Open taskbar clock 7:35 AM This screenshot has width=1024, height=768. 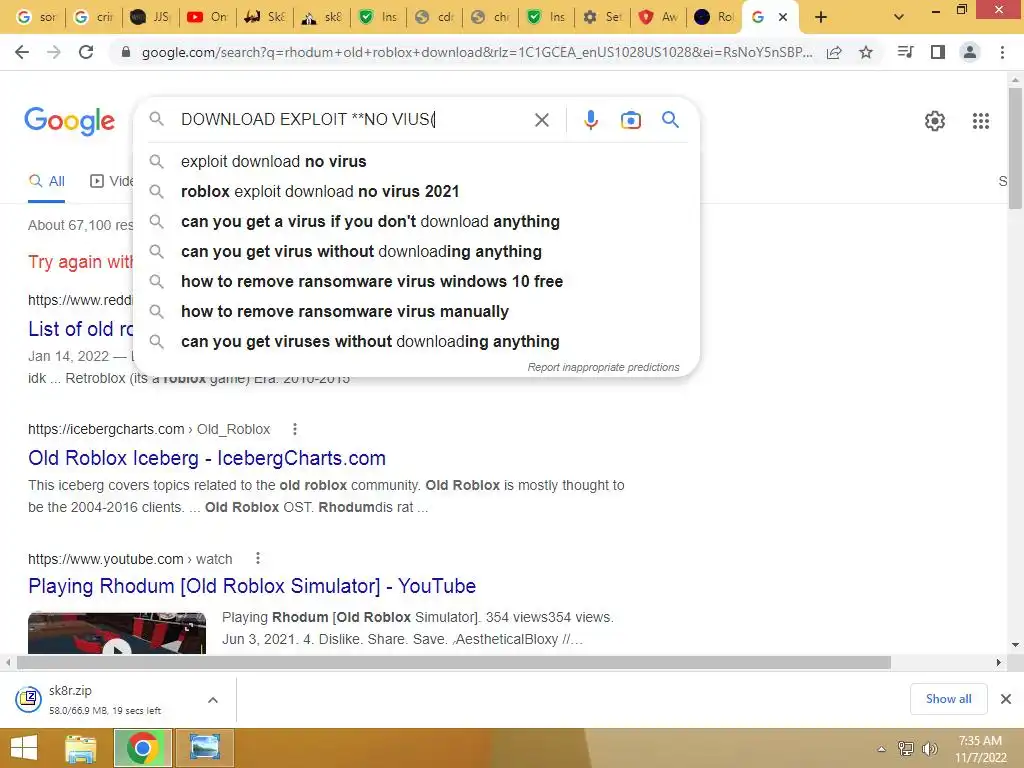click(x=980, y=749)
